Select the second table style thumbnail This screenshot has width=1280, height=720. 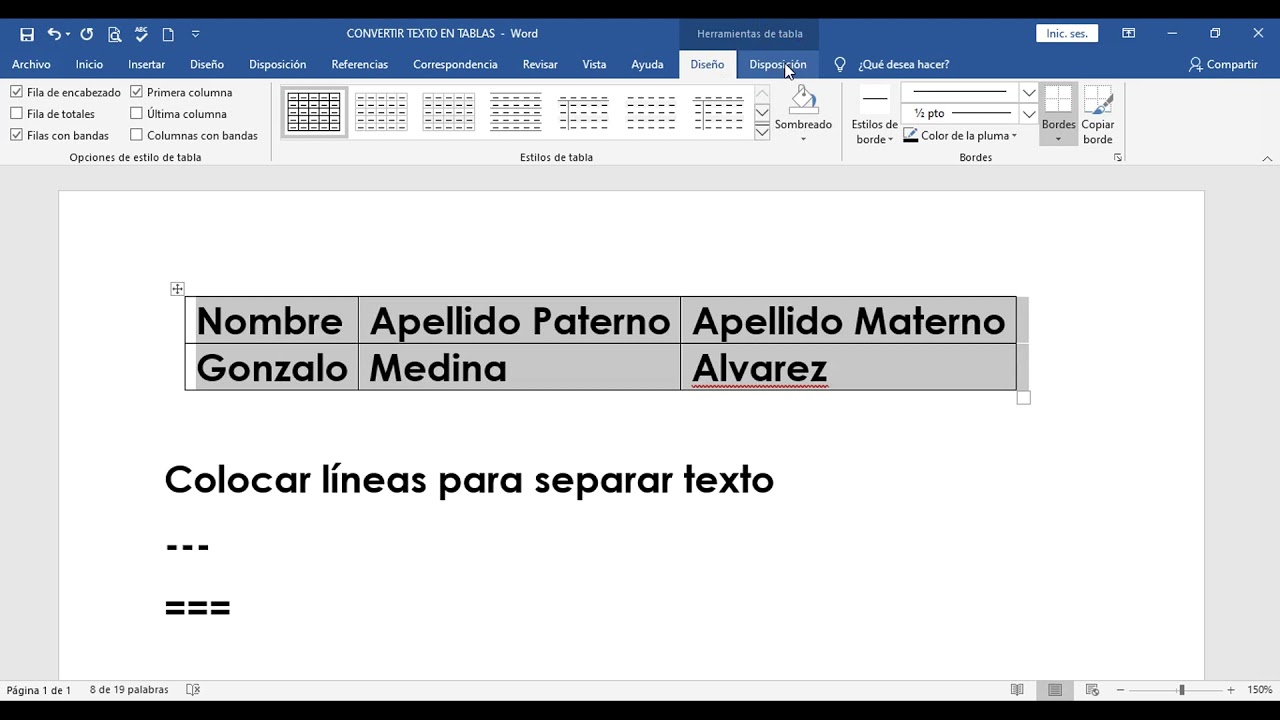click(x=381, y=112)
